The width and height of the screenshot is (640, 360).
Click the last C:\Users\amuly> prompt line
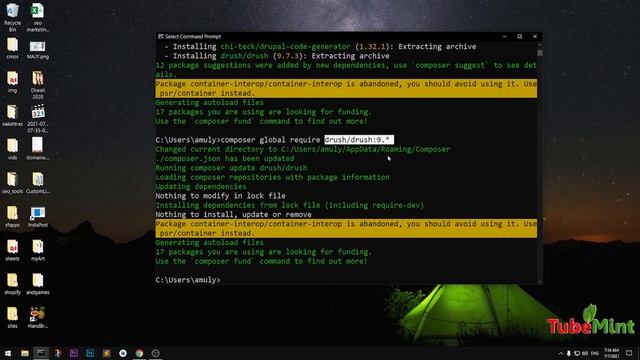(188, 280)
